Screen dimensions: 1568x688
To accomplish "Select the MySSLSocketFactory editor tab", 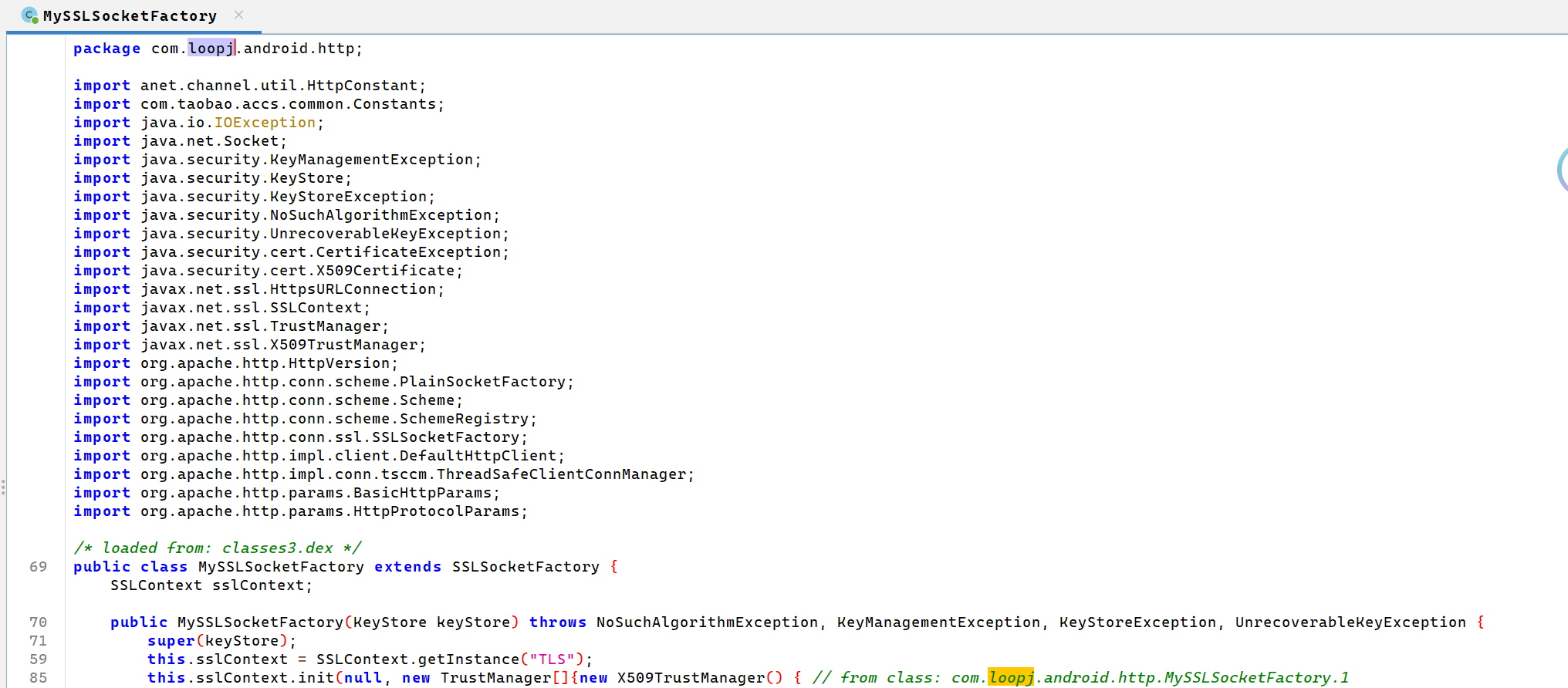I will pos(130,16).
